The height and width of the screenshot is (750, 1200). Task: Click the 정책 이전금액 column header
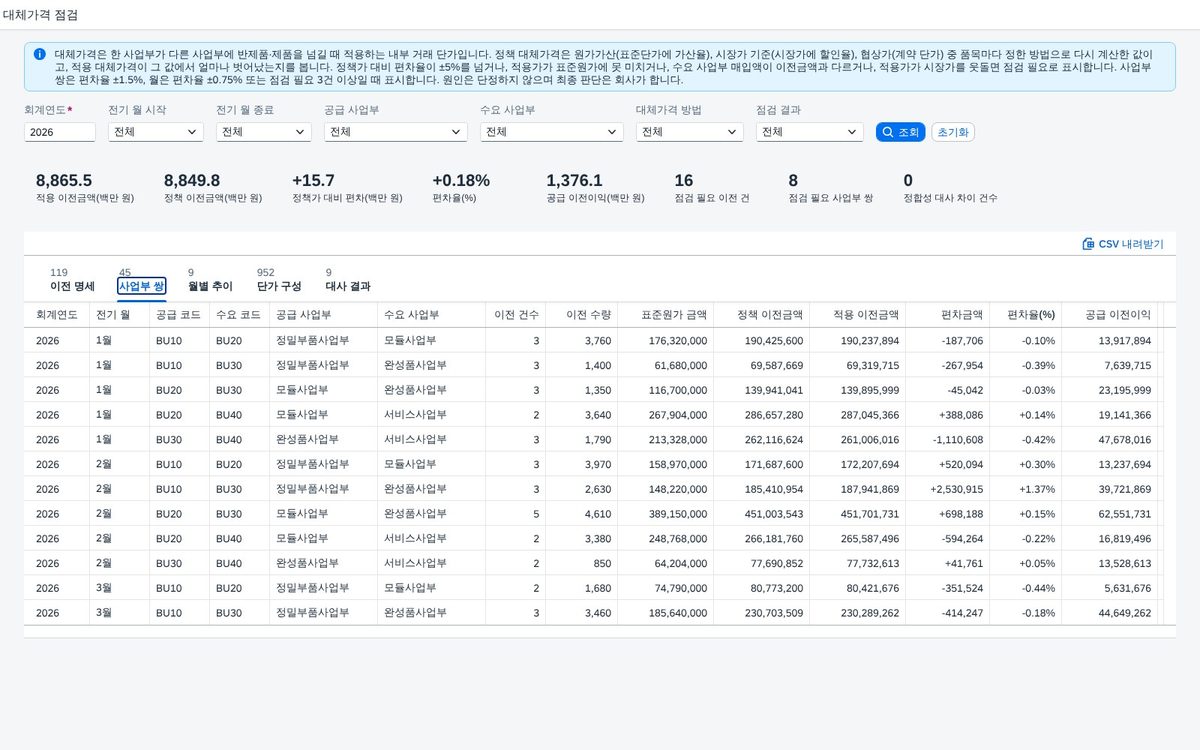762,314
